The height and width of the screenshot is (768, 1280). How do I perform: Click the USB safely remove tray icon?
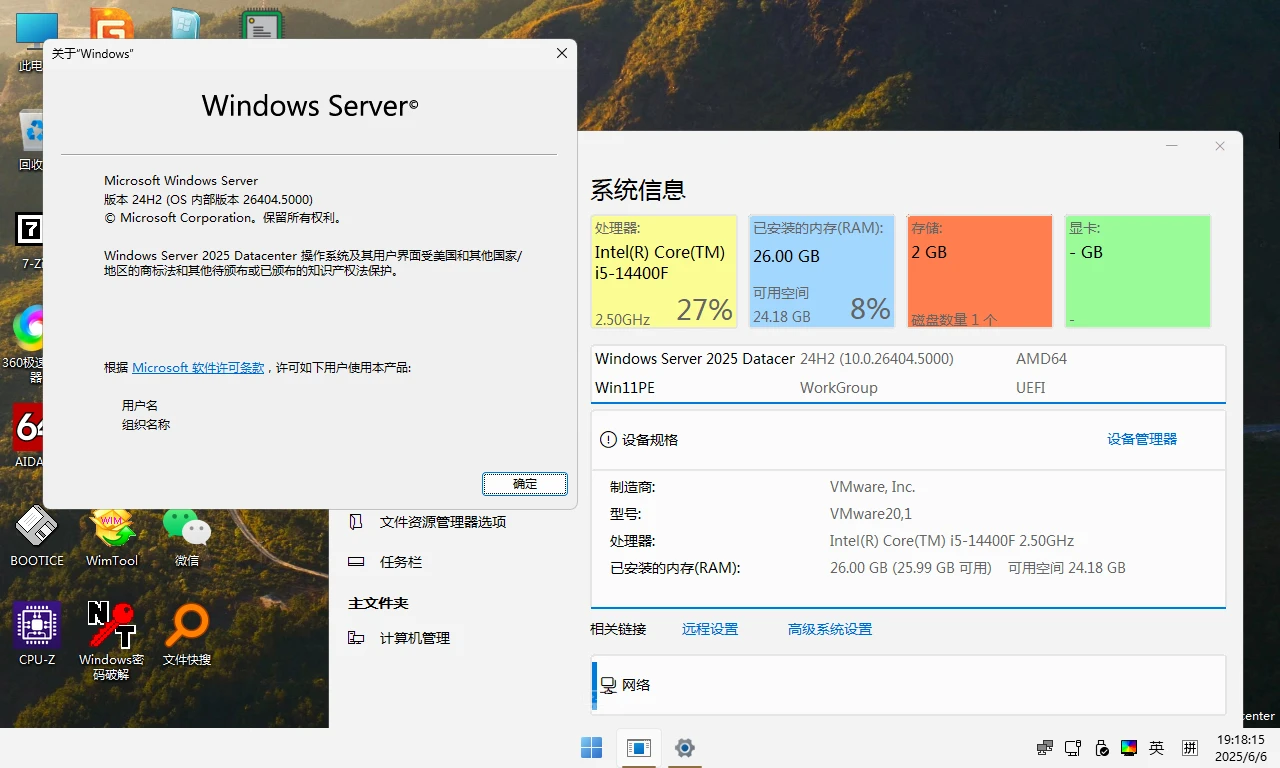click(1102, 747)
